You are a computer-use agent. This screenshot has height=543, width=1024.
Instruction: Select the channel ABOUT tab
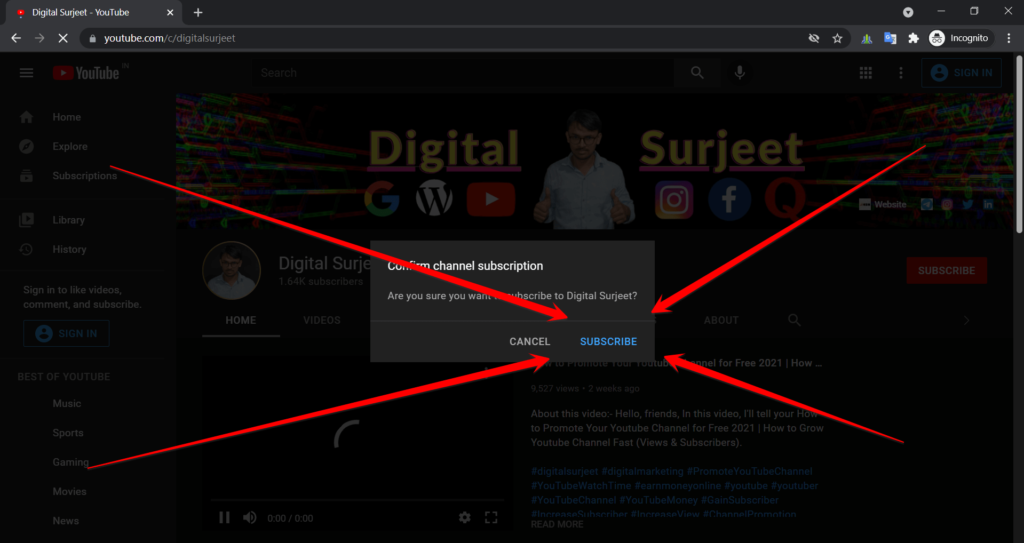(x=721, y=320)
